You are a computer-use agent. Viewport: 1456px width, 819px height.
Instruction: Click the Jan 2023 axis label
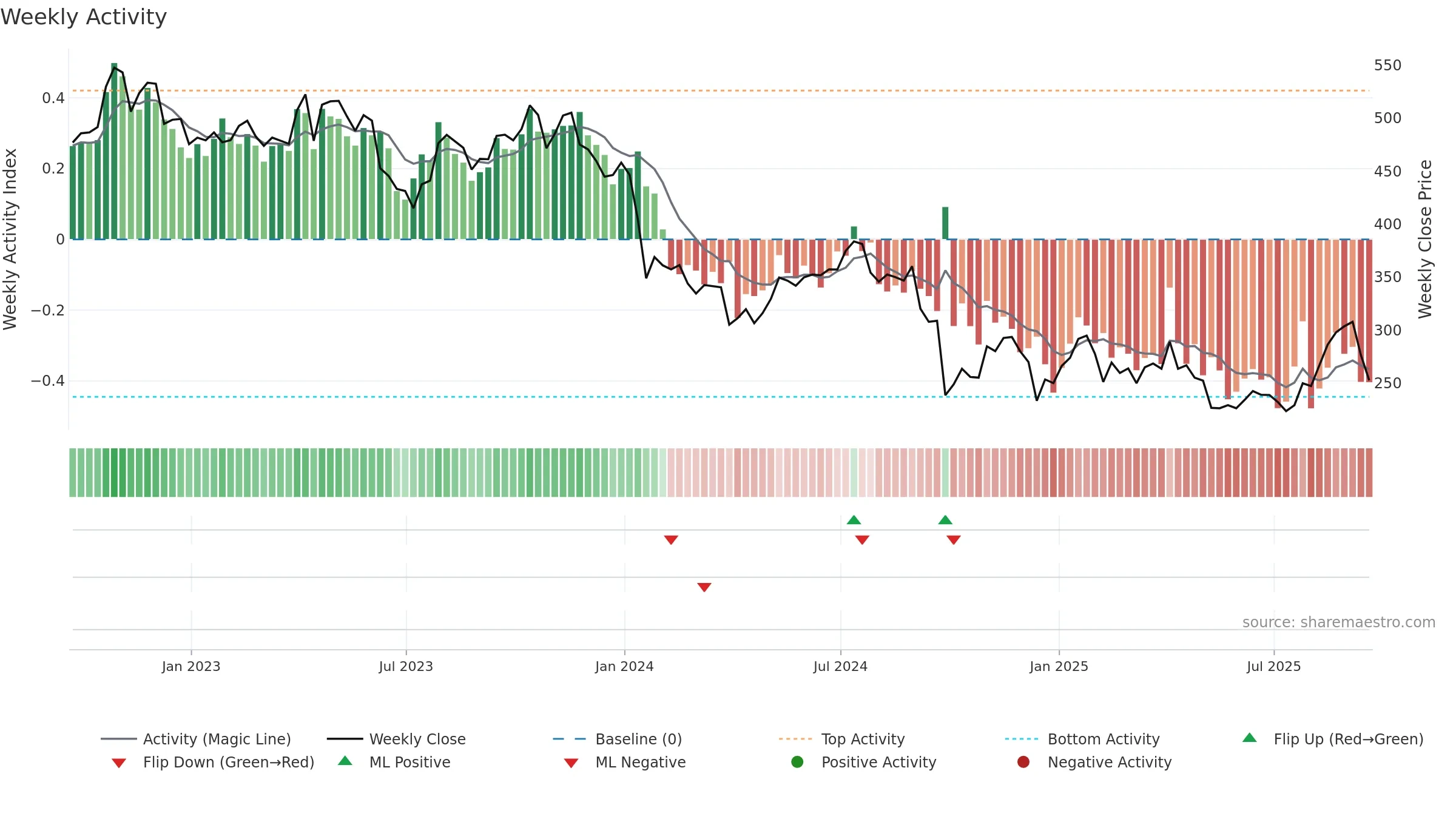pyautogui.click(x=191, y=666)
